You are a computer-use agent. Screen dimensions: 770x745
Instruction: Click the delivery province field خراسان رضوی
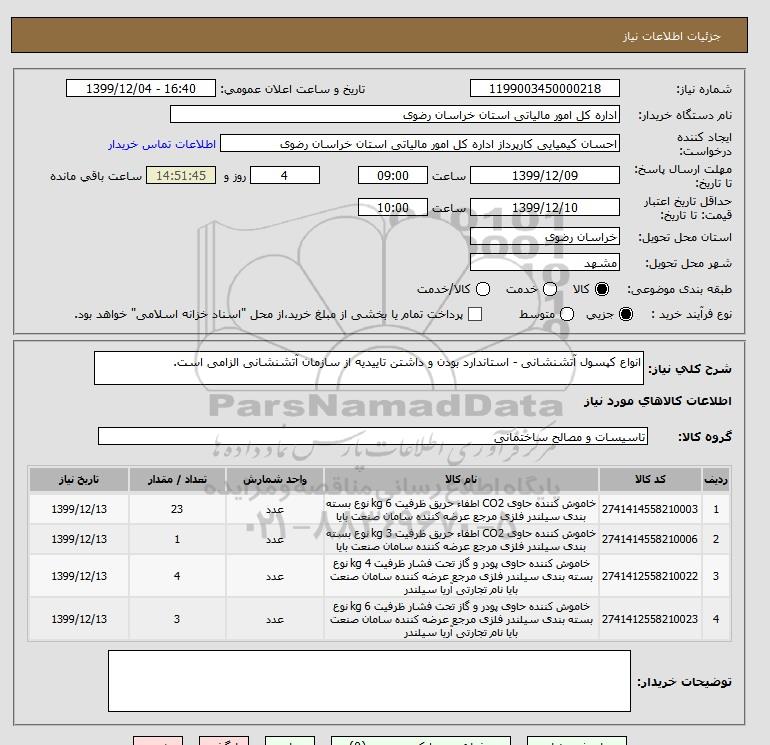coord(545,237)
